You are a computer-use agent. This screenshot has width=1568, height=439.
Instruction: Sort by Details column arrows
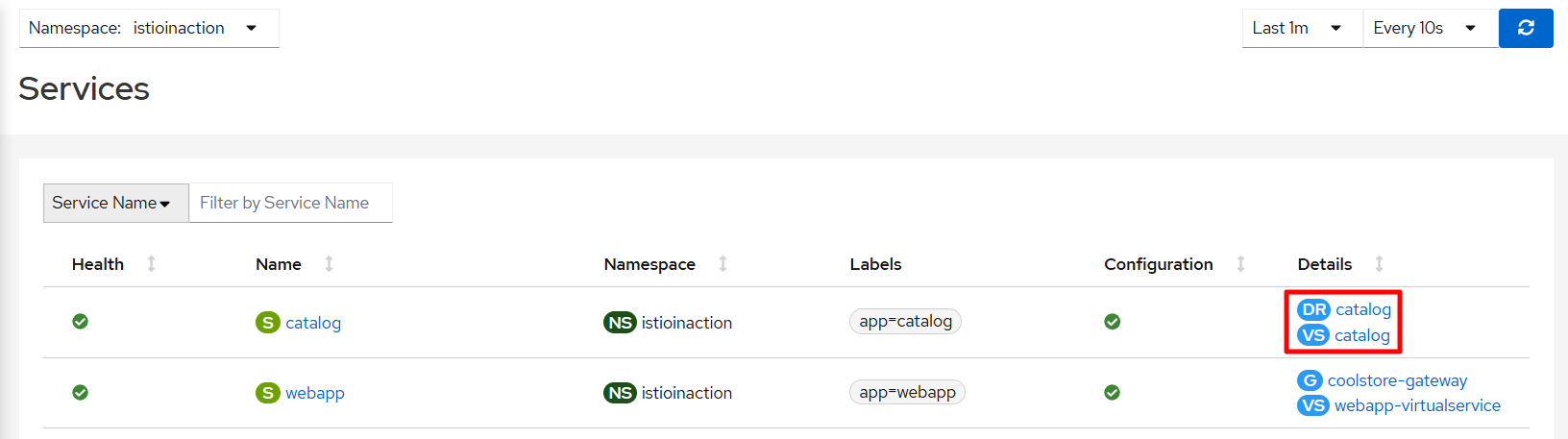click(1379, 263)
